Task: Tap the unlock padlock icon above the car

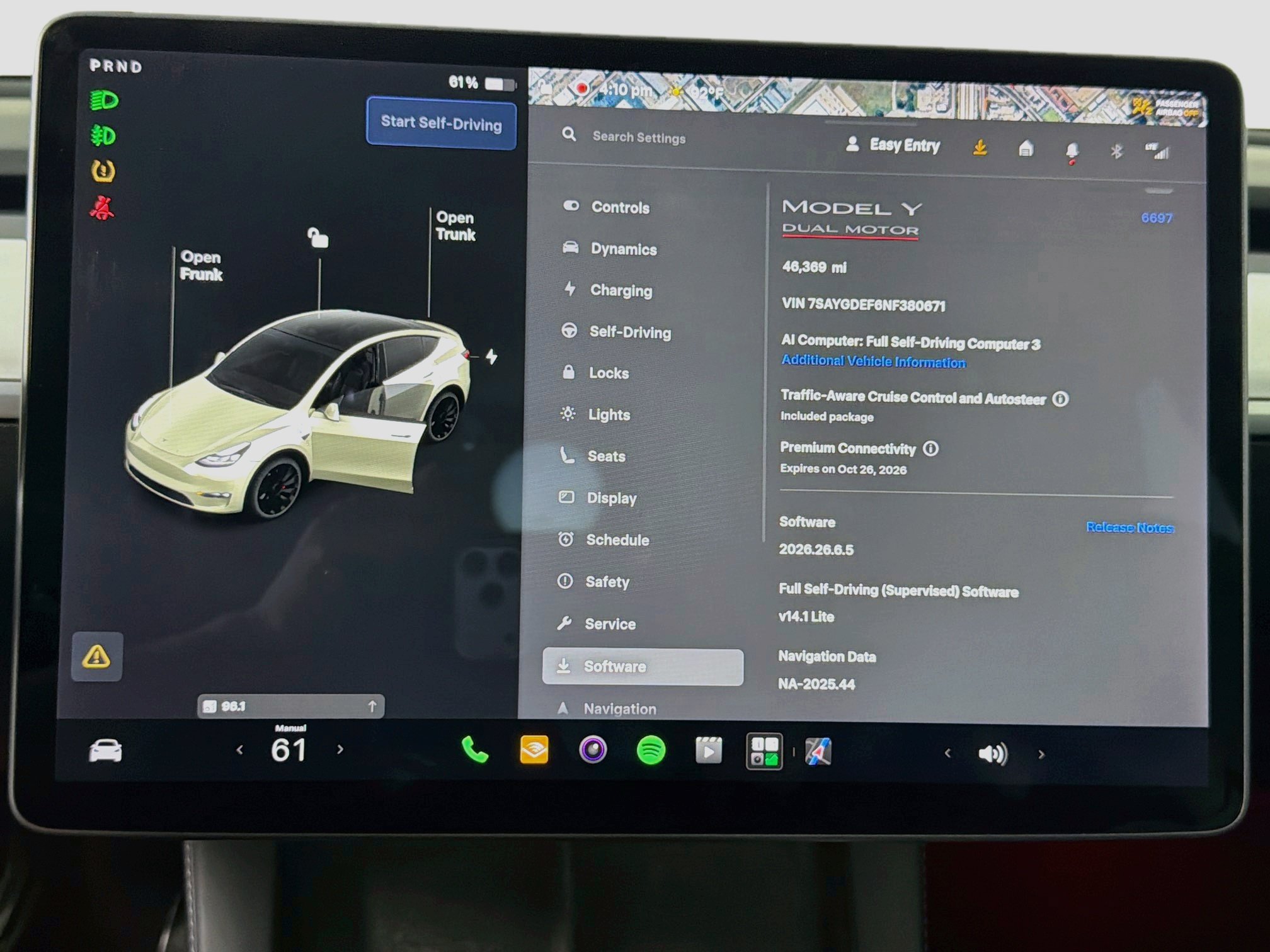Action: tap(317, 237)
